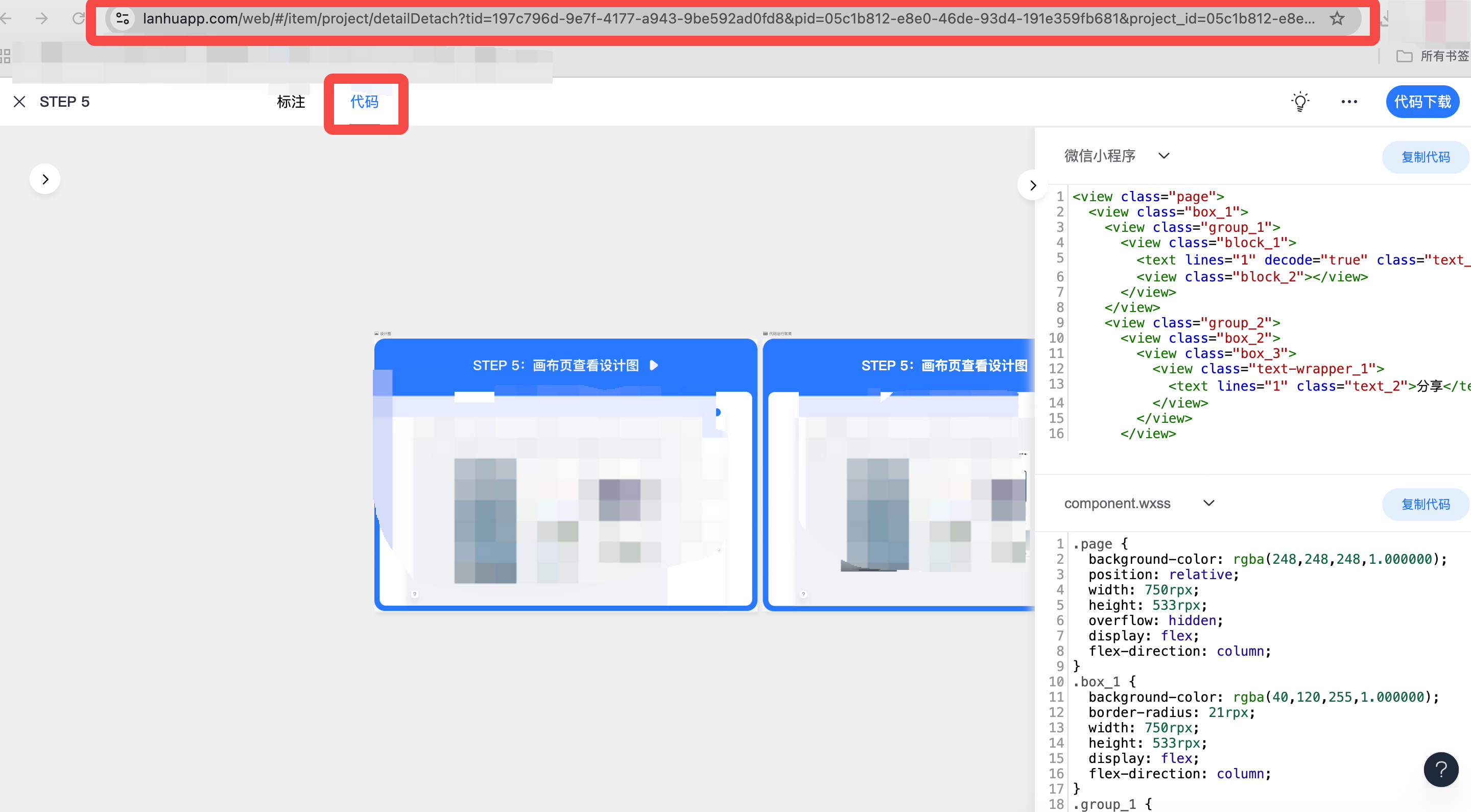The image size is (1471, 812).
Task: Click the browser reload icon
Action: [x=79, y=19]
